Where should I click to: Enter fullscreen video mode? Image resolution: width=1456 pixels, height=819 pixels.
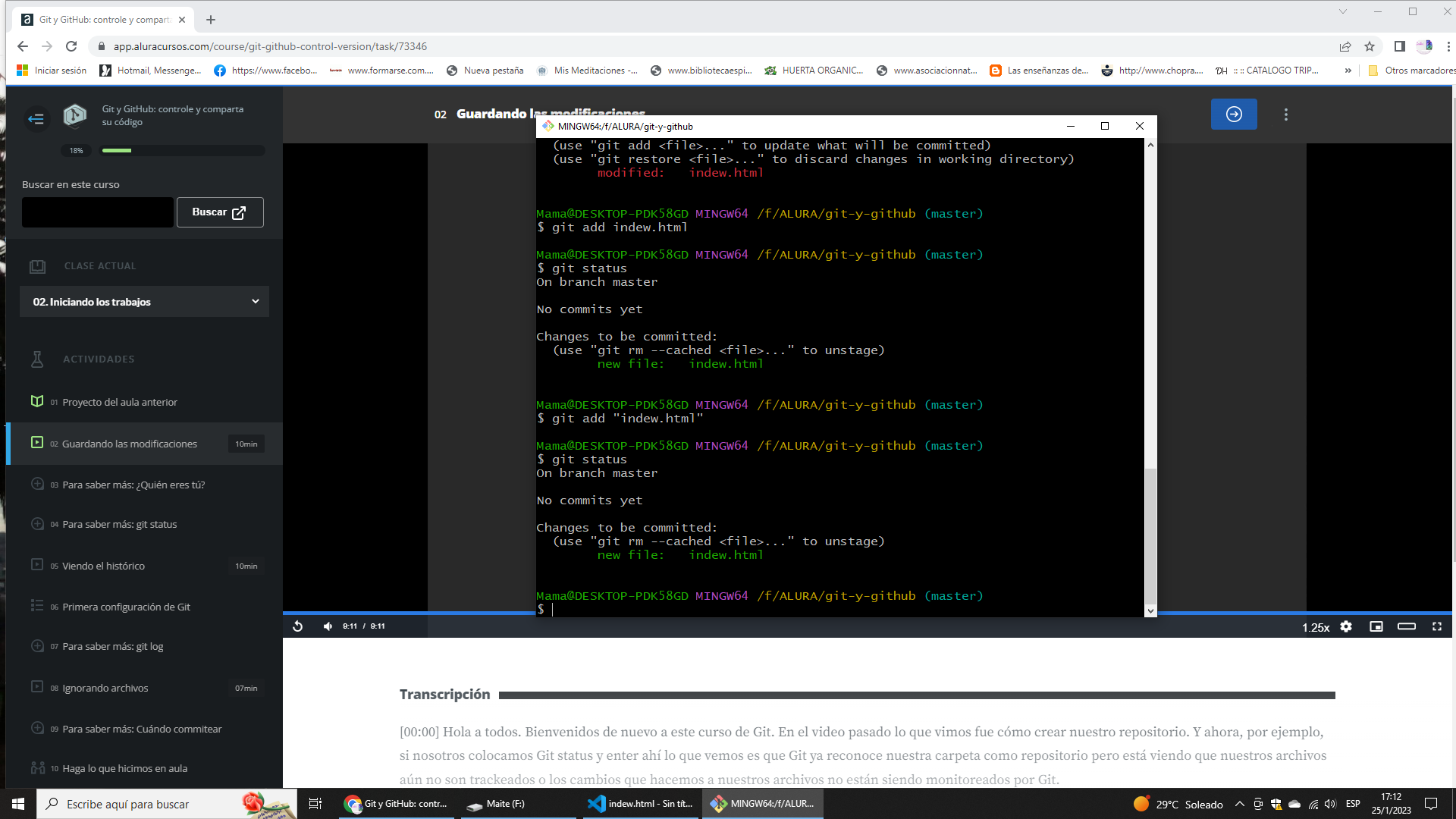[x=1436, y=626]
